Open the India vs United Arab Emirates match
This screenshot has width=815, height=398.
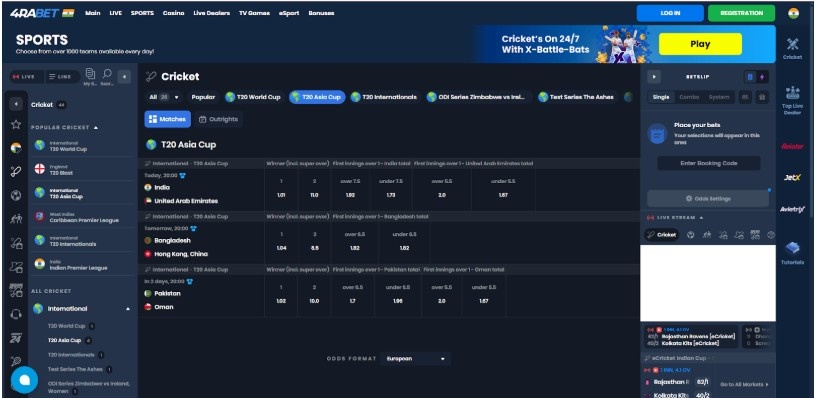pos(201,190)
